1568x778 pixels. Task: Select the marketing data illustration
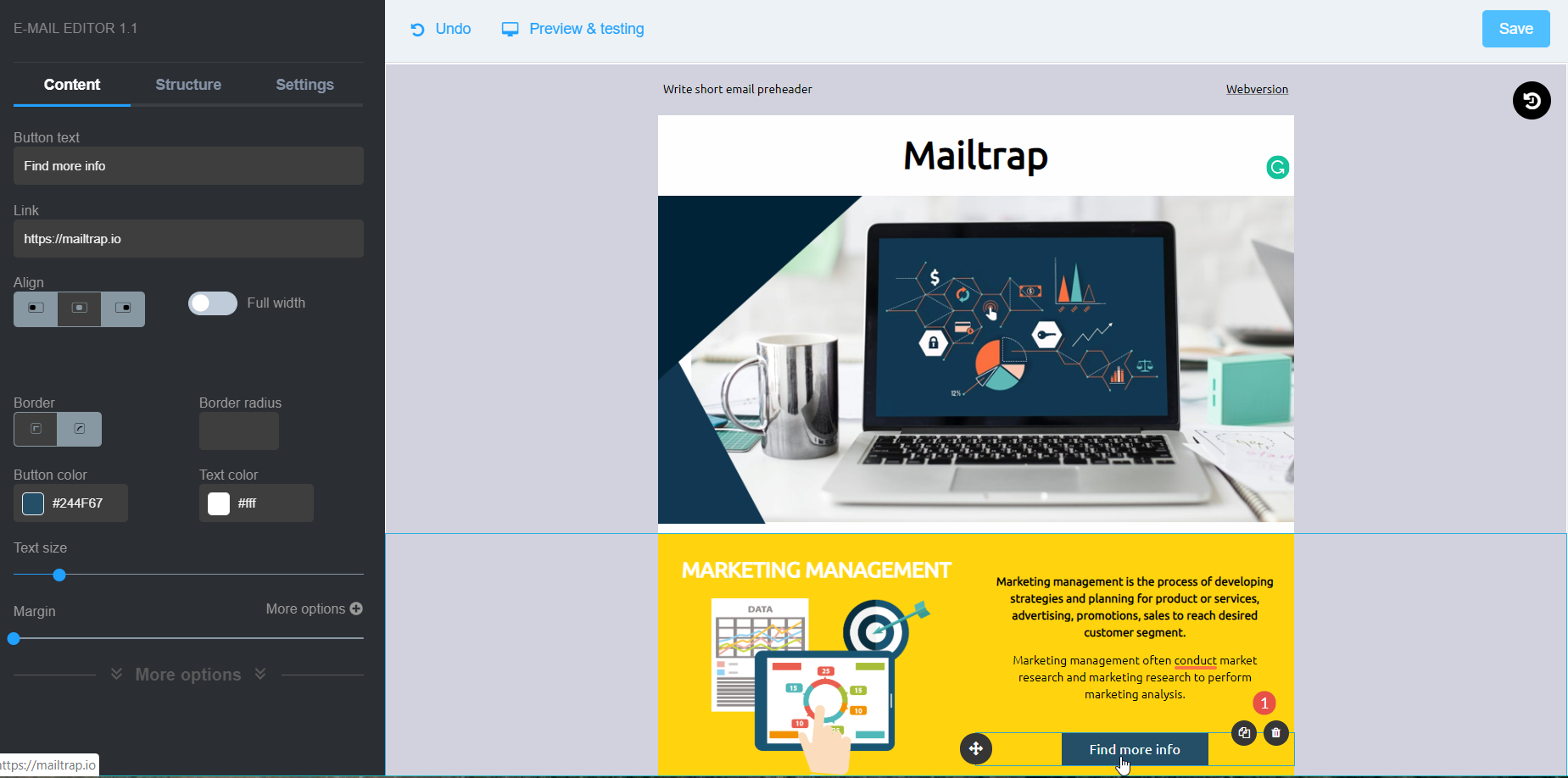[x=821, y=685]
